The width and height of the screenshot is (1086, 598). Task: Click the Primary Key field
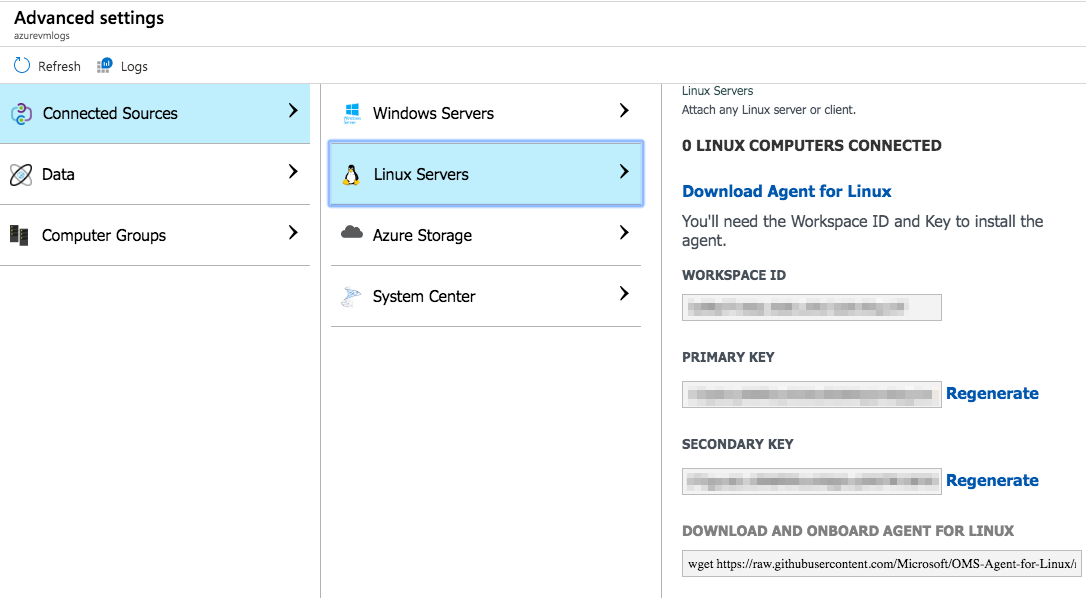[x=812, y=394]
